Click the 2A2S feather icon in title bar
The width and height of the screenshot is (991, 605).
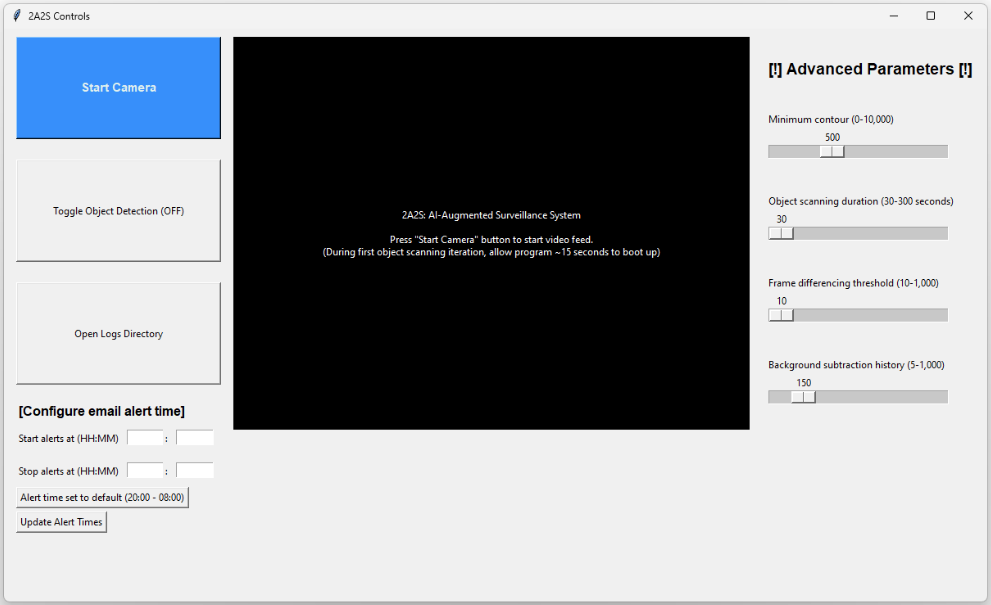(x=17, y=16)
